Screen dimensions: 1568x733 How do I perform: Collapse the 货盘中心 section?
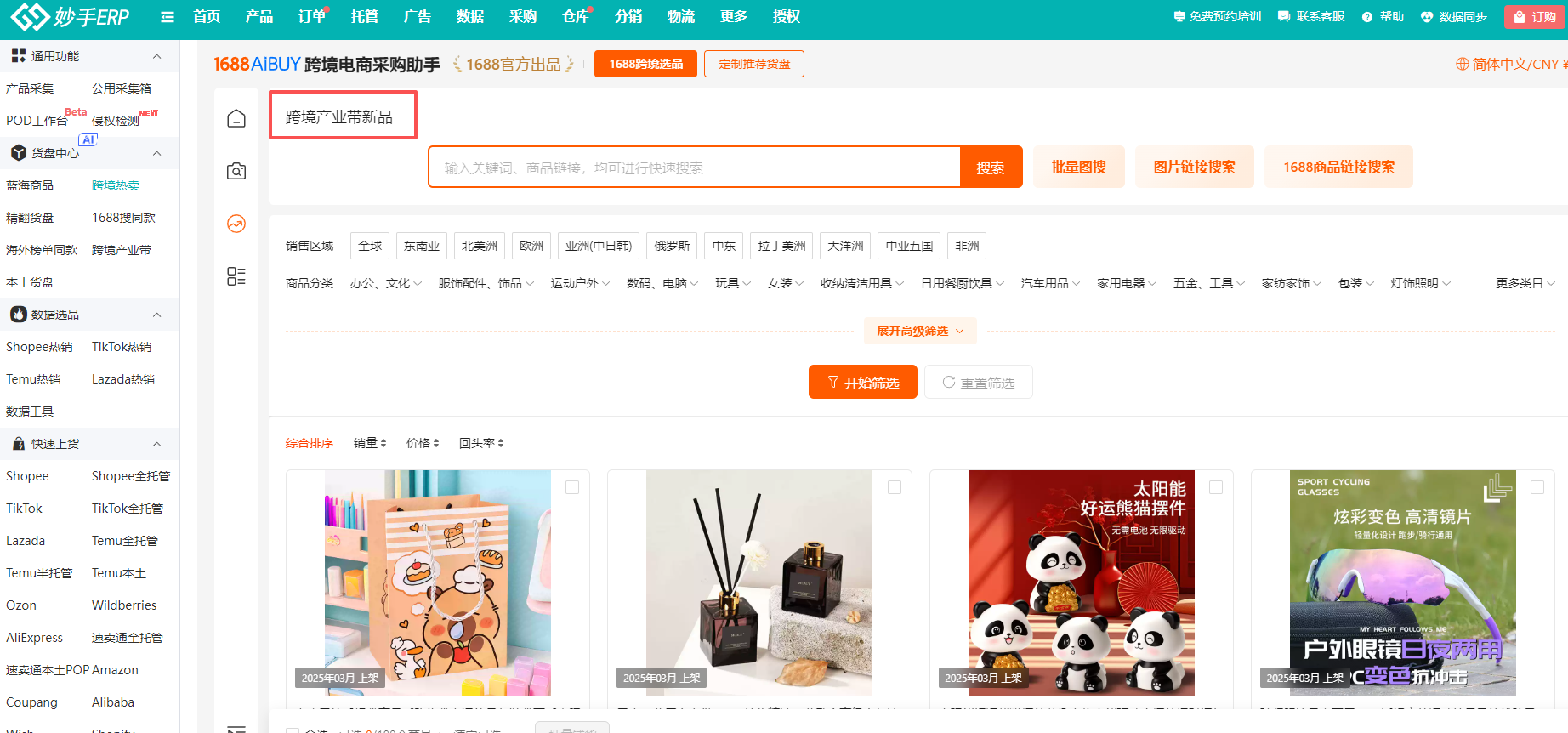(x=156, y=153)
